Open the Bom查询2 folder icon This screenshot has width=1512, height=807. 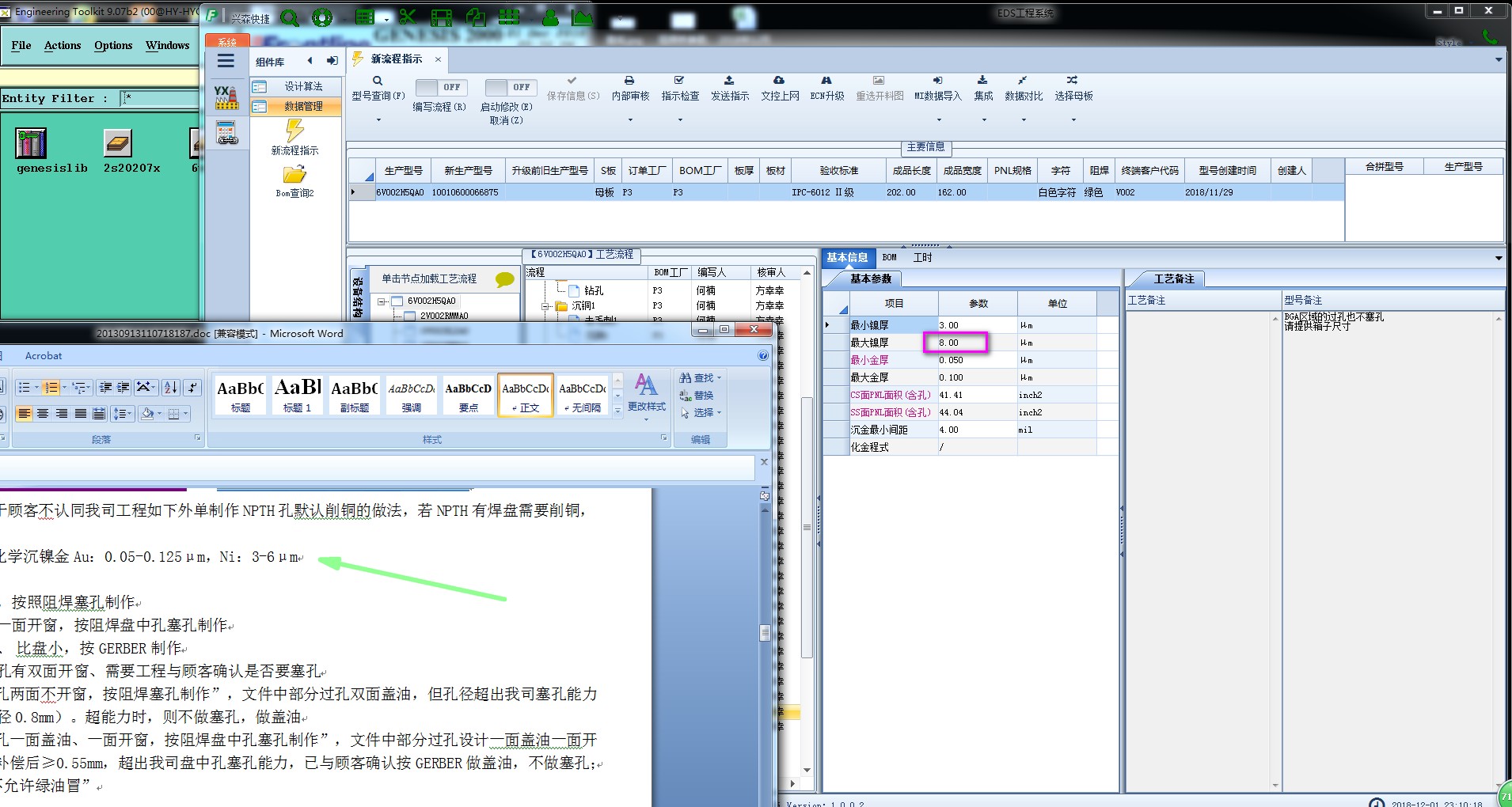(294, 175)
